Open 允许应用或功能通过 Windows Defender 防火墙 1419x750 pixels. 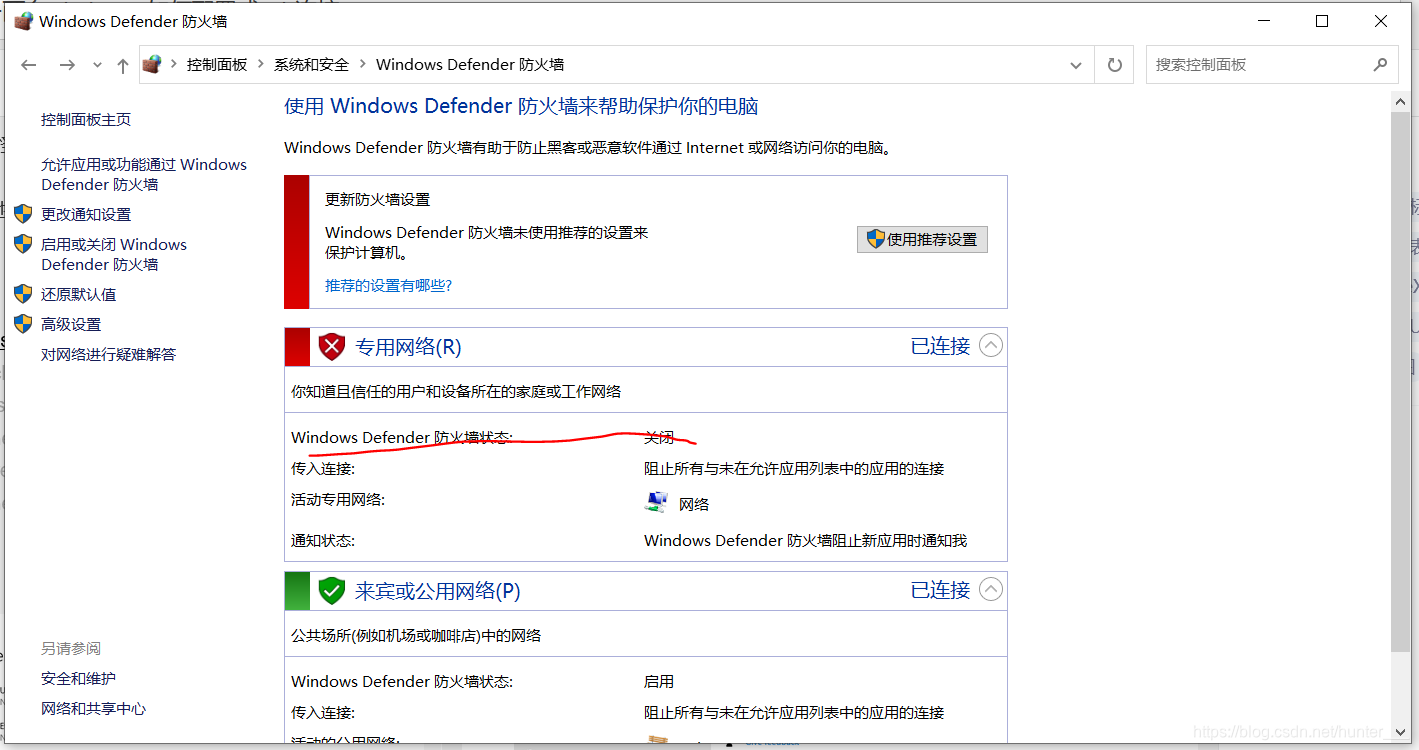144,174
